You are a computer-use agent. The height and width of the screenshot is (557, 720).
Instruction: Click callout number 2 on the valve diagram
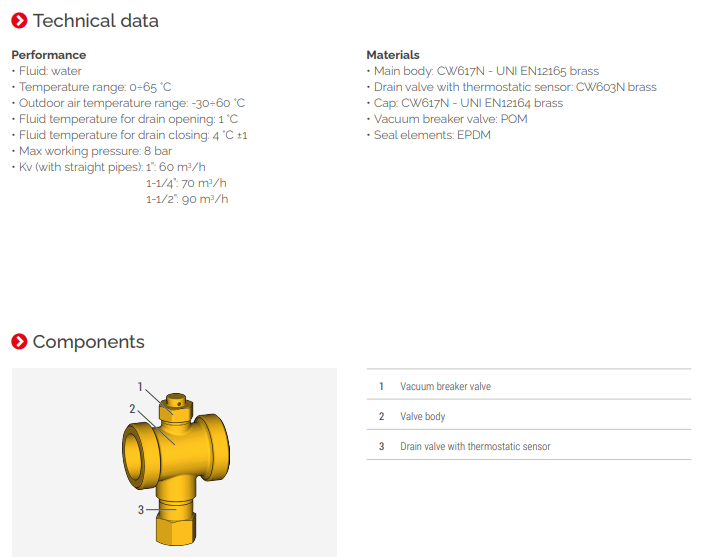click(132, 408)
